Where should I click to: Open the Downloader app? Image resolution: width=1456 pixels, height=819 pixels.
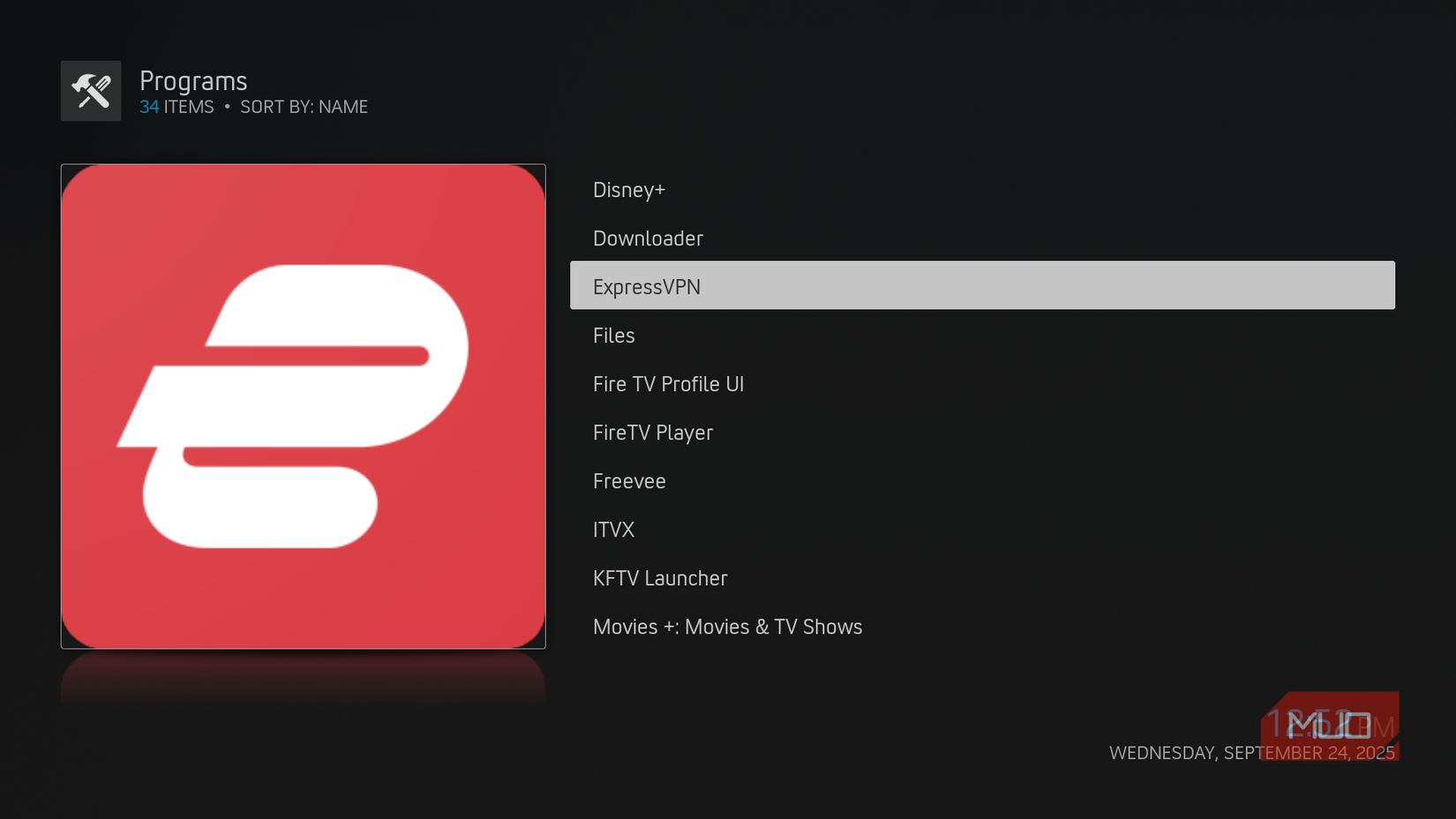[x=648, y=237]
